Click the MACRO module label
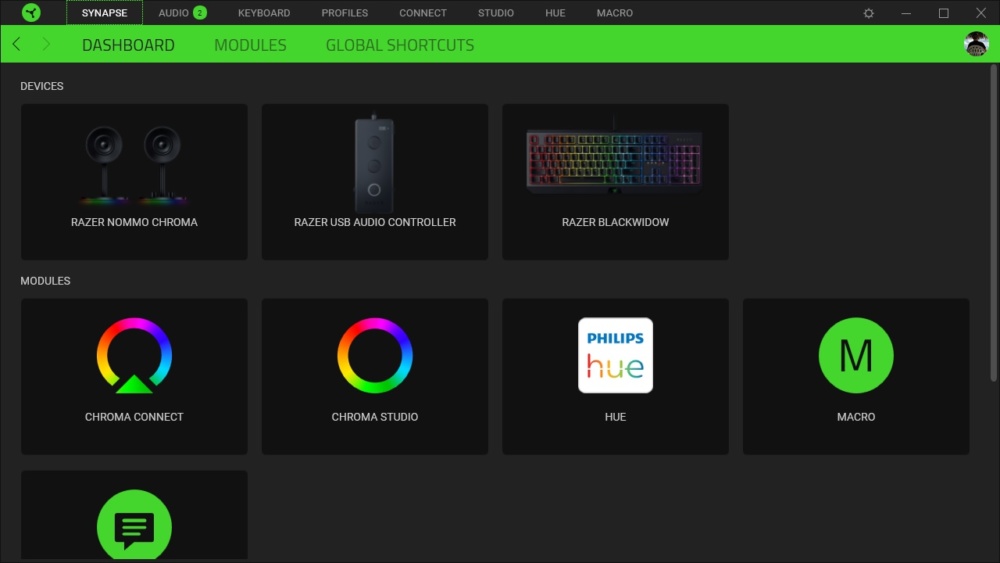The width and height of the screenshot is (1000, 563). (x=856, y=416)
